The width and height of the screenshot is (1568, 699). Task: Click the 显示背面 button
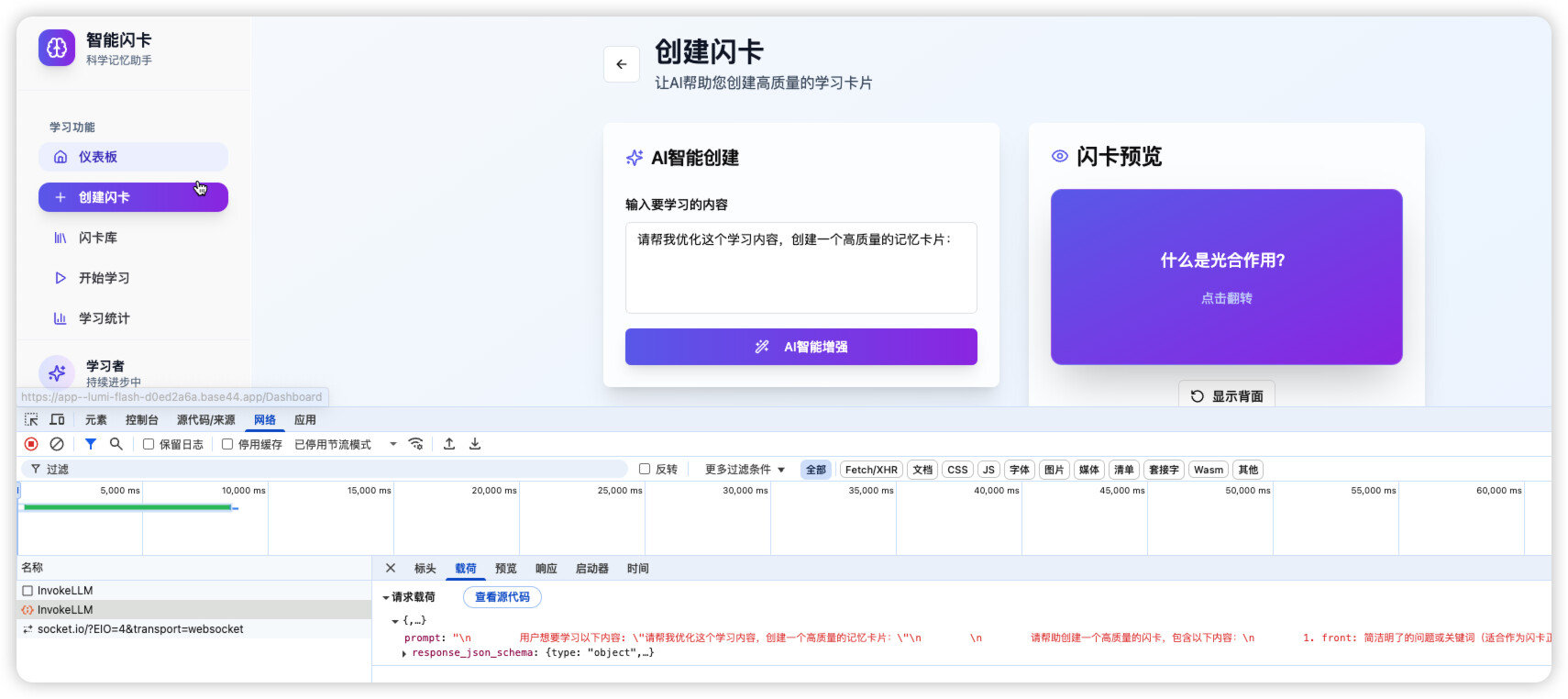coord(1226,396)
